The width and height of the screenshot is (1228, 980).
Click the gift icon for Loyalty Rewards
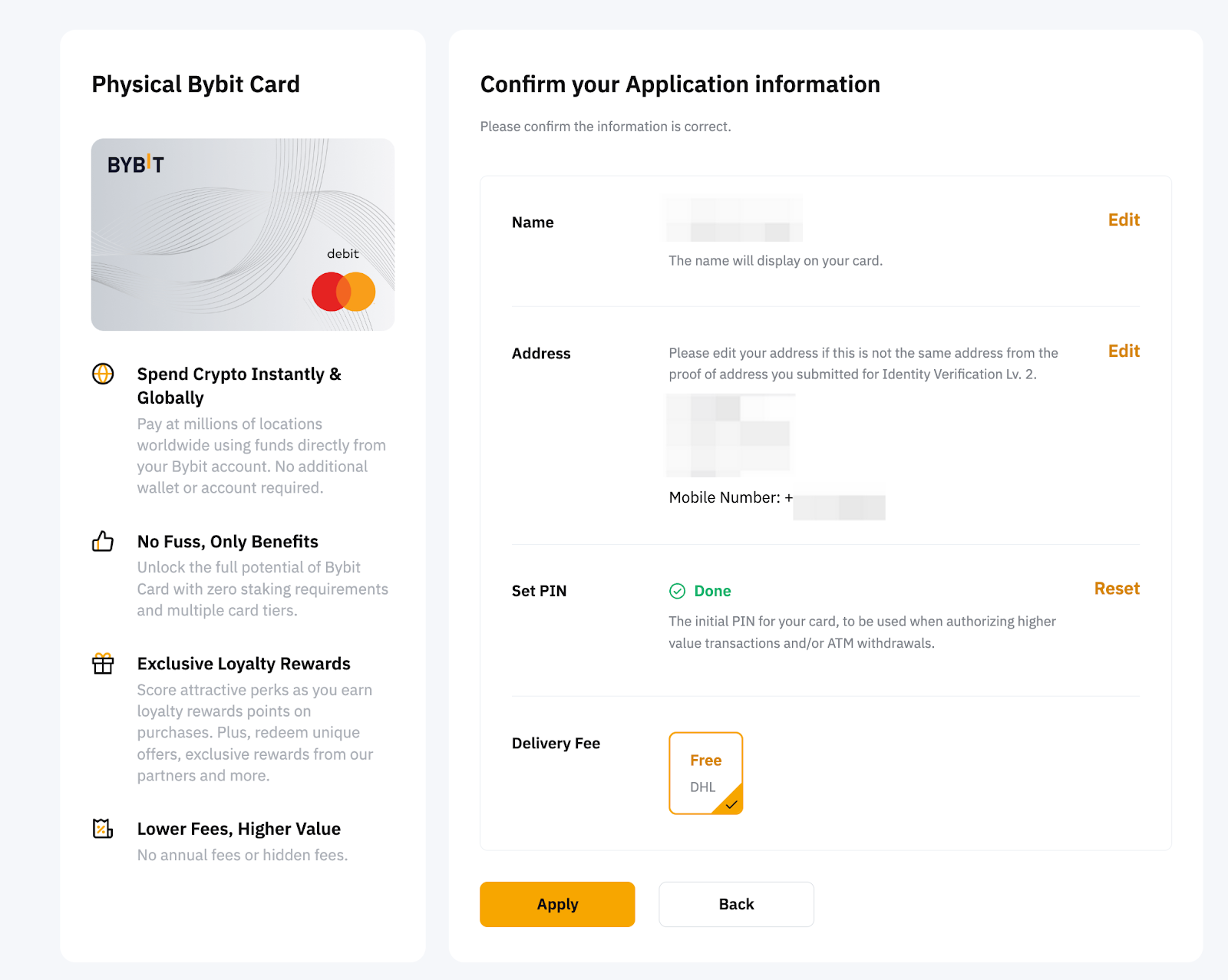[103, 663]
